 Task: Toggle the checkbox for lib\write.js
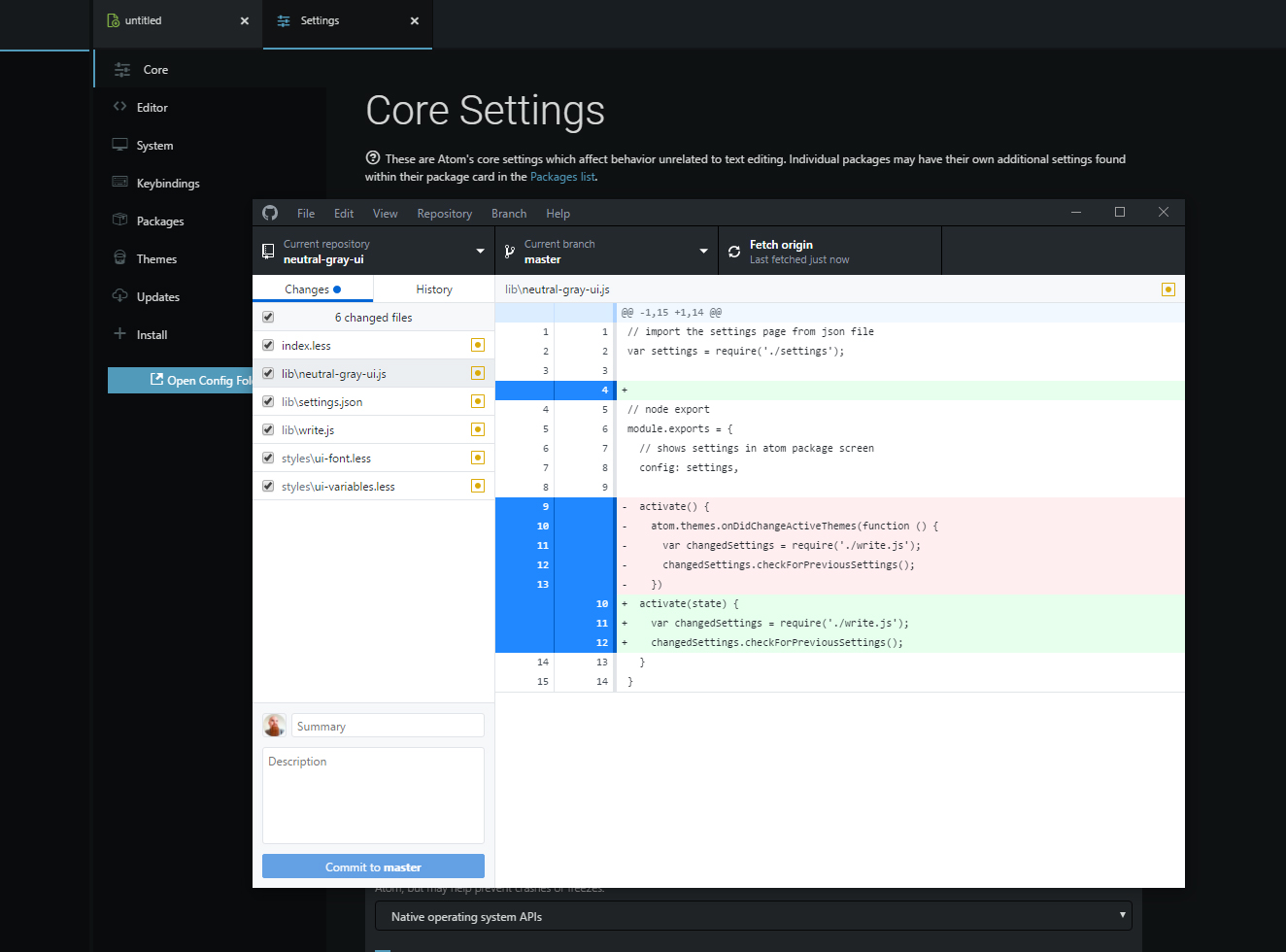pos(267,428)
